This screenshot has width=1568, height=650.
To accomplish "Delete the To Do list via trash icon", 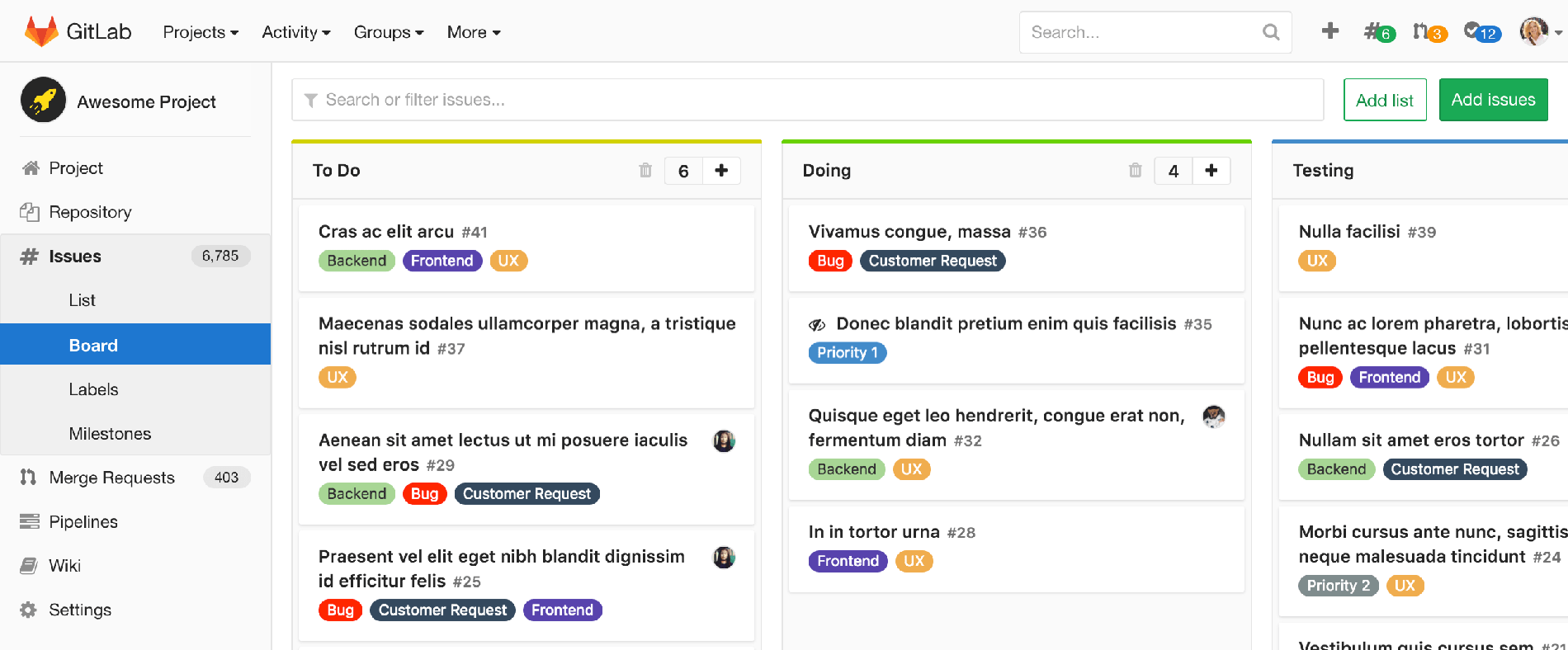I will [x=645, y=170].
